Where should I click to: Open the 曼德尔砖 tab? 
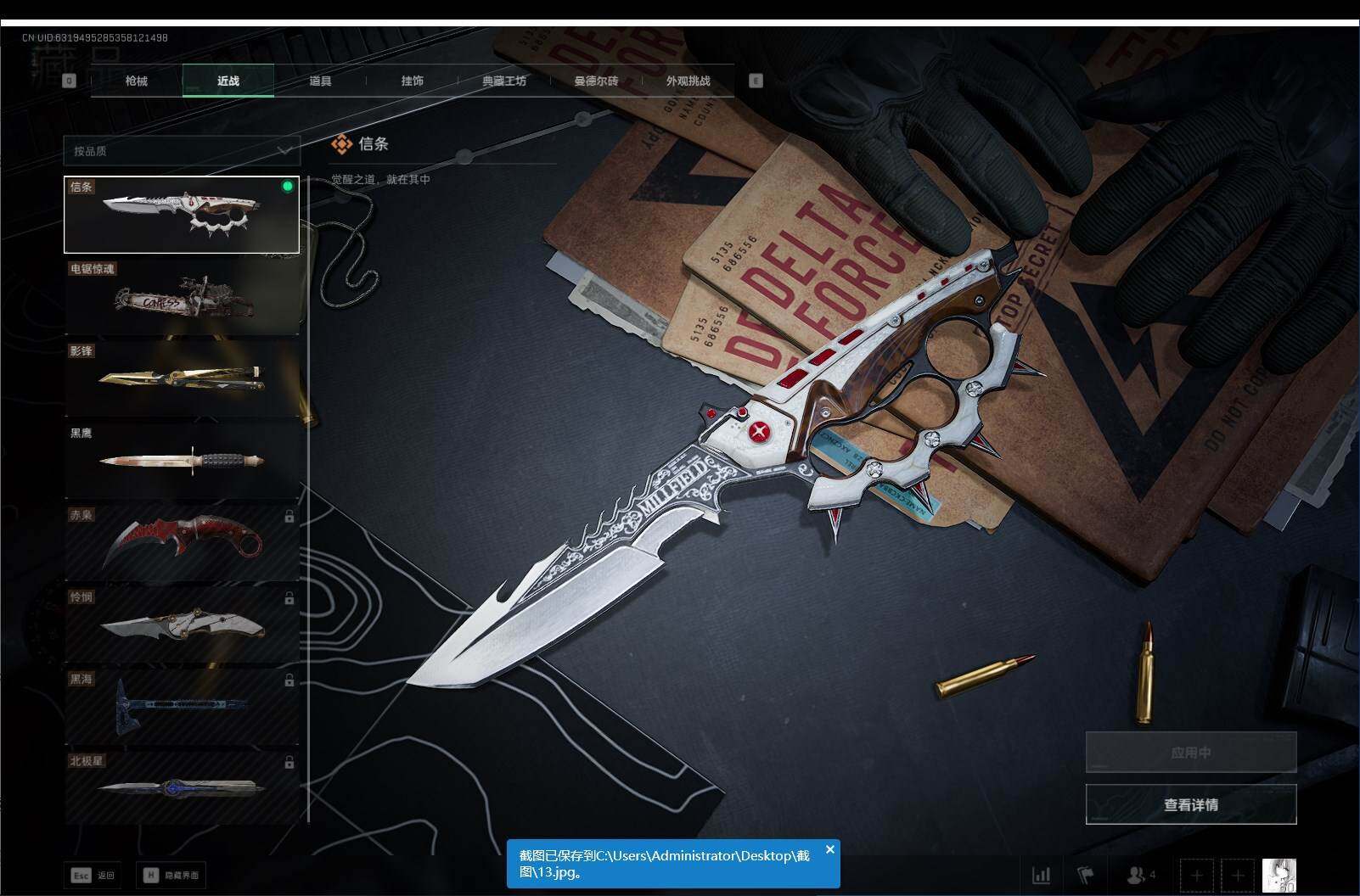tap(596, 81)
